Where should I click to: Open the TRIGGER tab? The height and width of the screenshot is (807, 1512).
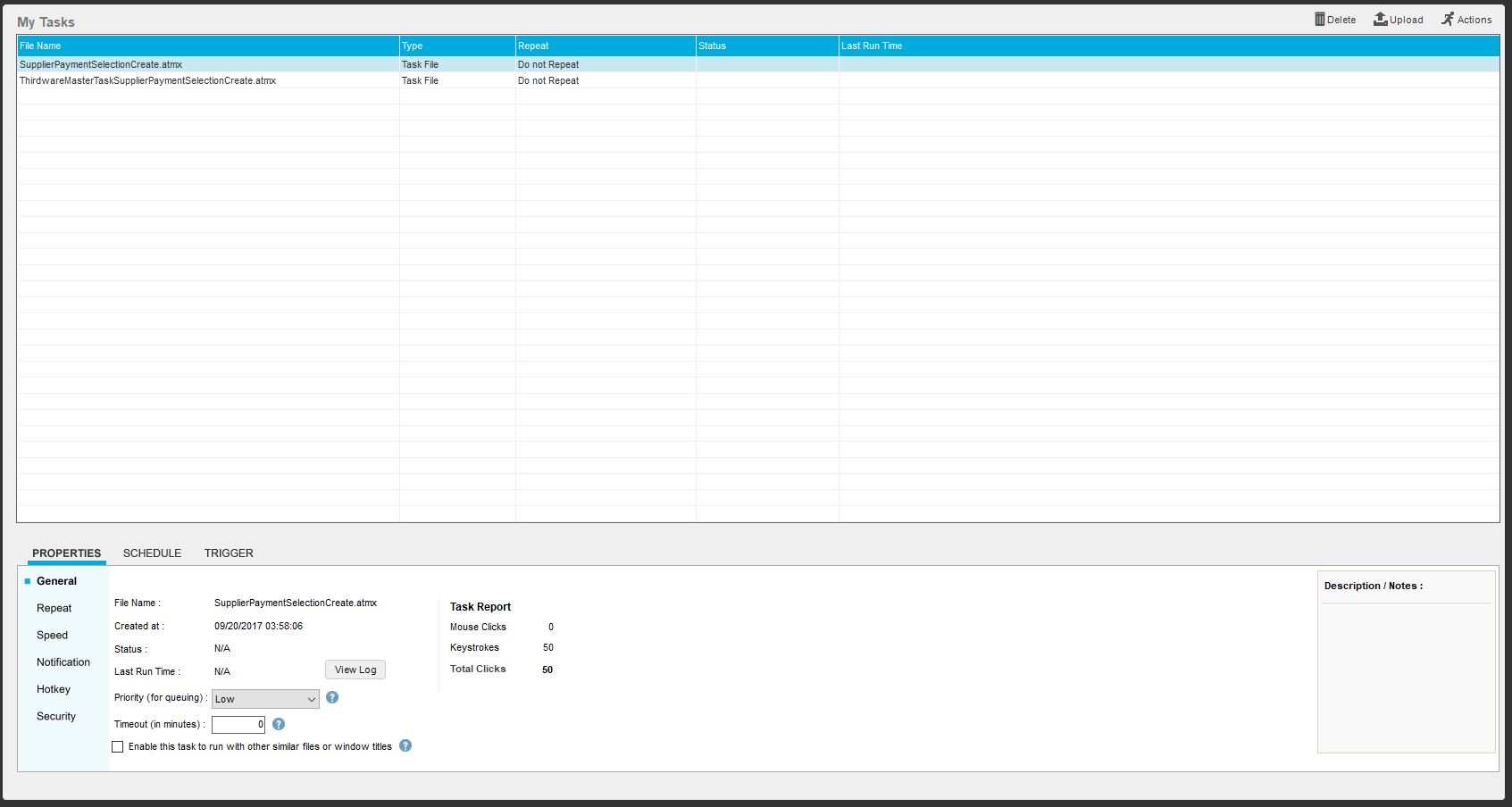pyautogui.click(x=229, y=553)
